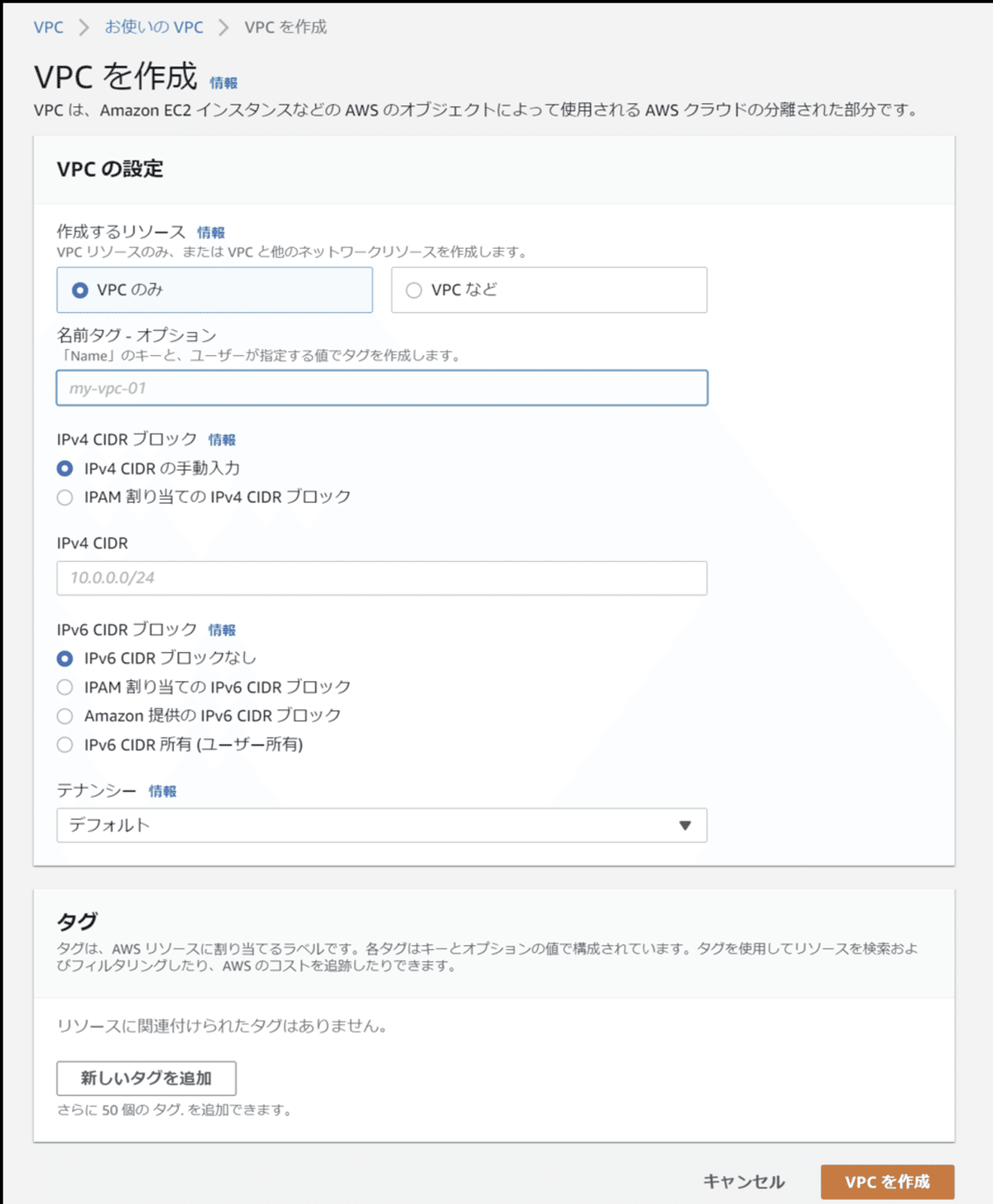Open the VPC breadcrumb link
993x1204 pixels.
pyautogui.click(x=48, y=27)
